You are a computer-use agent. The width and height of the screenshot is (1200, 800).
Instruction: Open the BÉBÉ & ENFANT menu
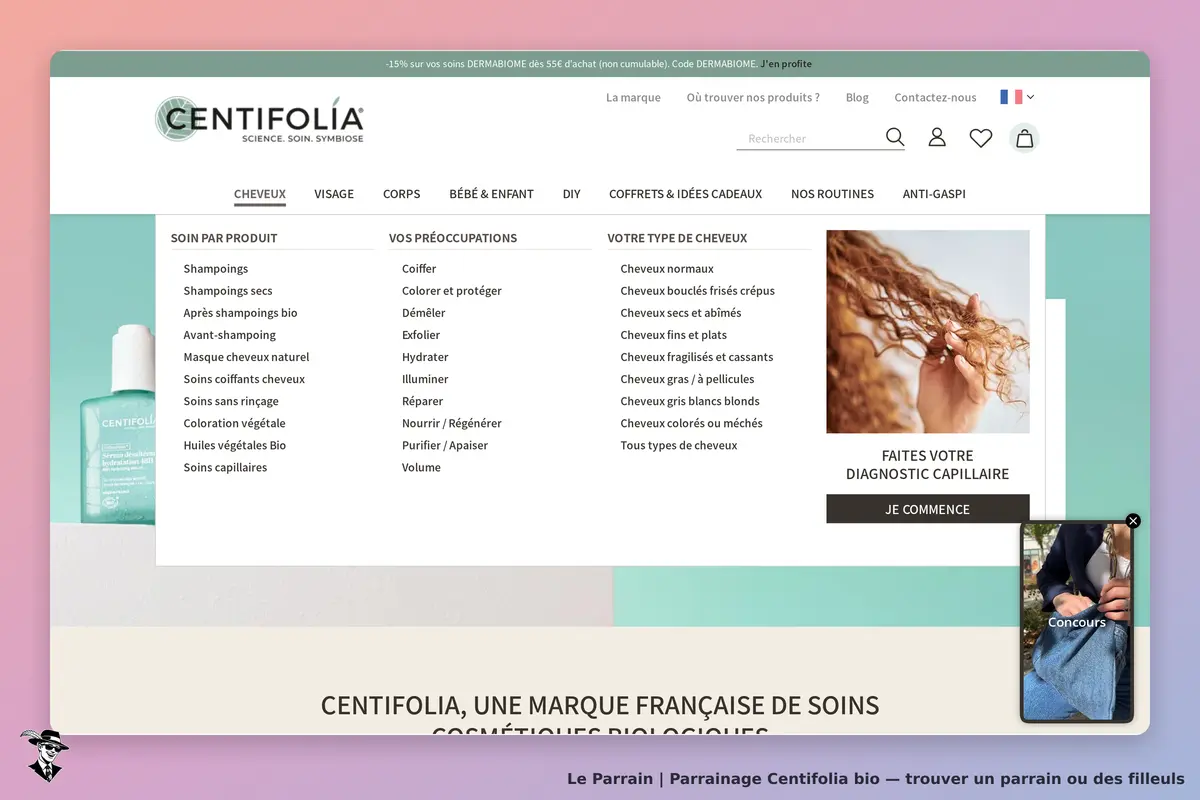[x=491, y=194]
